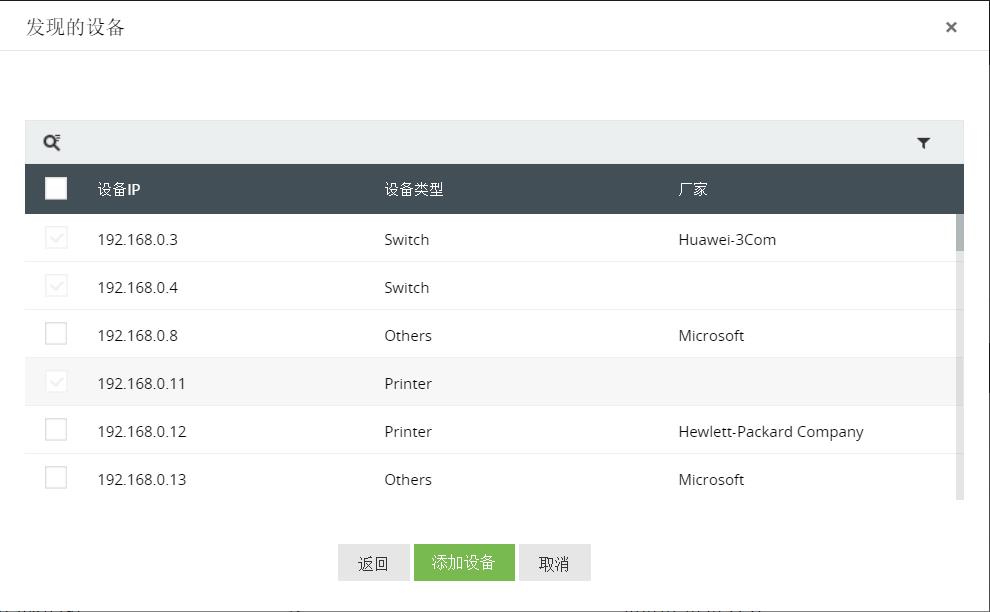Toggle the select-all header checkbox

(x=56, y=188)
